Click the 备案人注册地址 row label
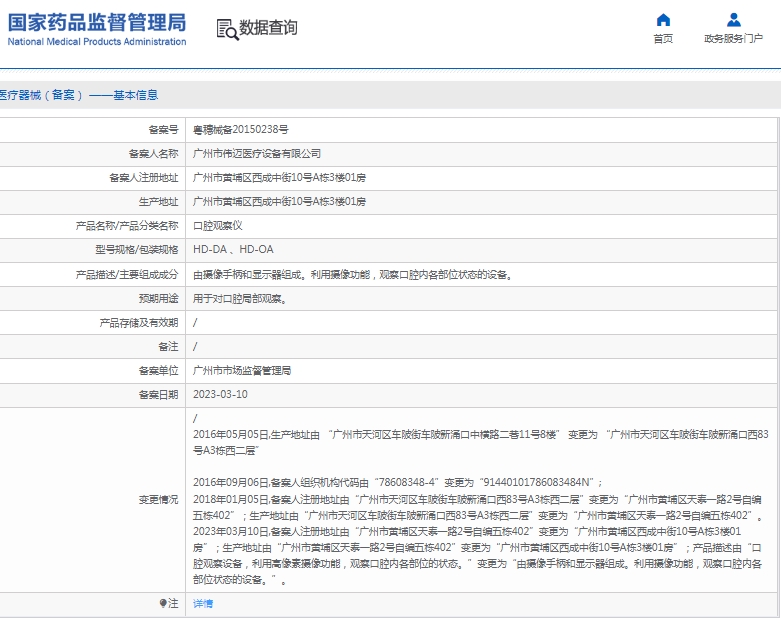781x623 pixels. 143,178
